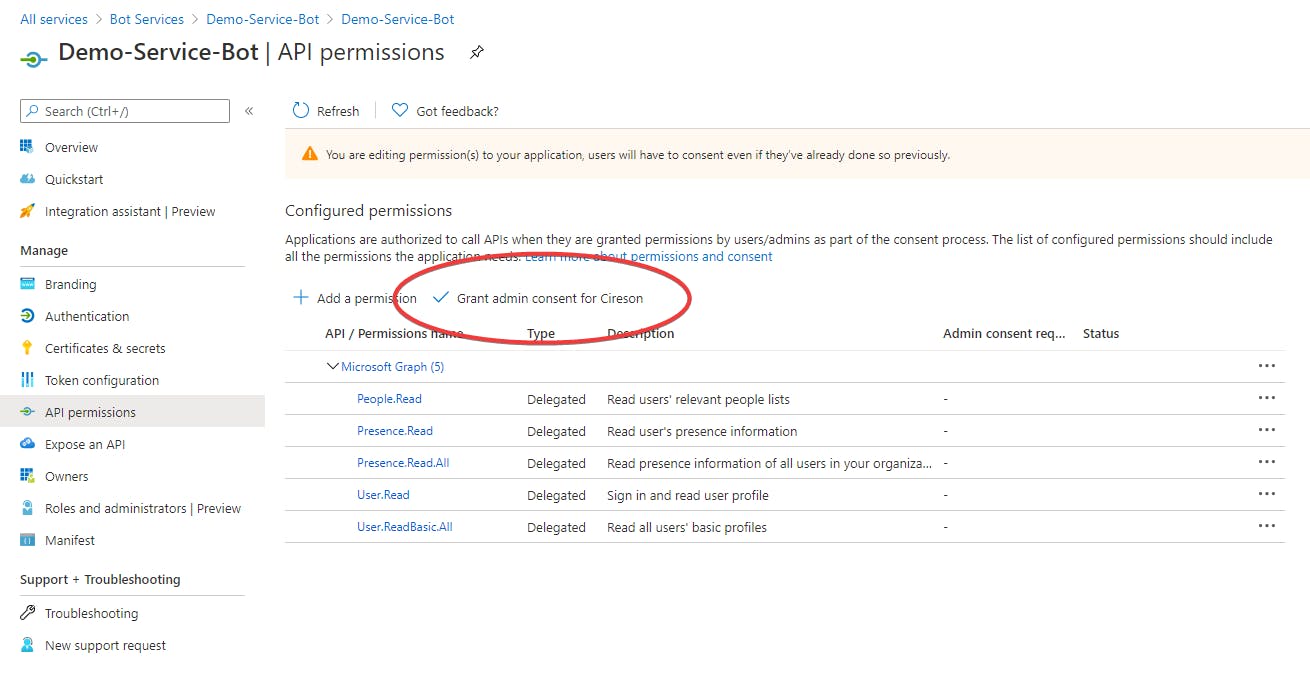Viewport: 1310px width, 680px height.
Task: Open the ellipsis menu for User.ReadBasic.All row
Action: 1267,526
